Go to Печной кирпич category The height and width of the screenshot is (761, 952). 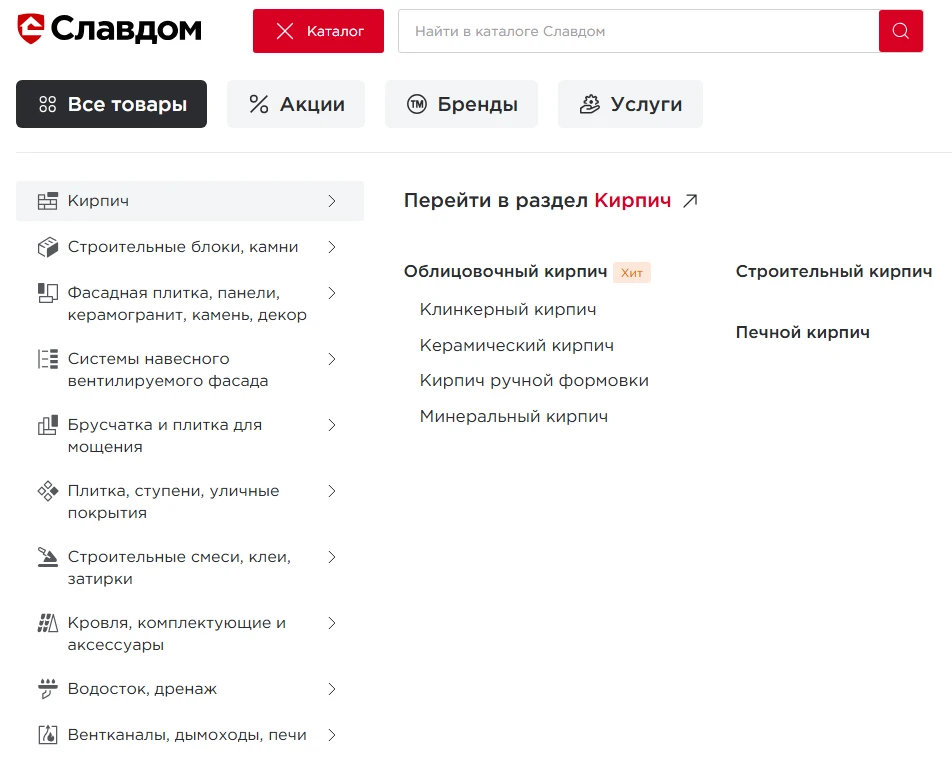[802, 333]
